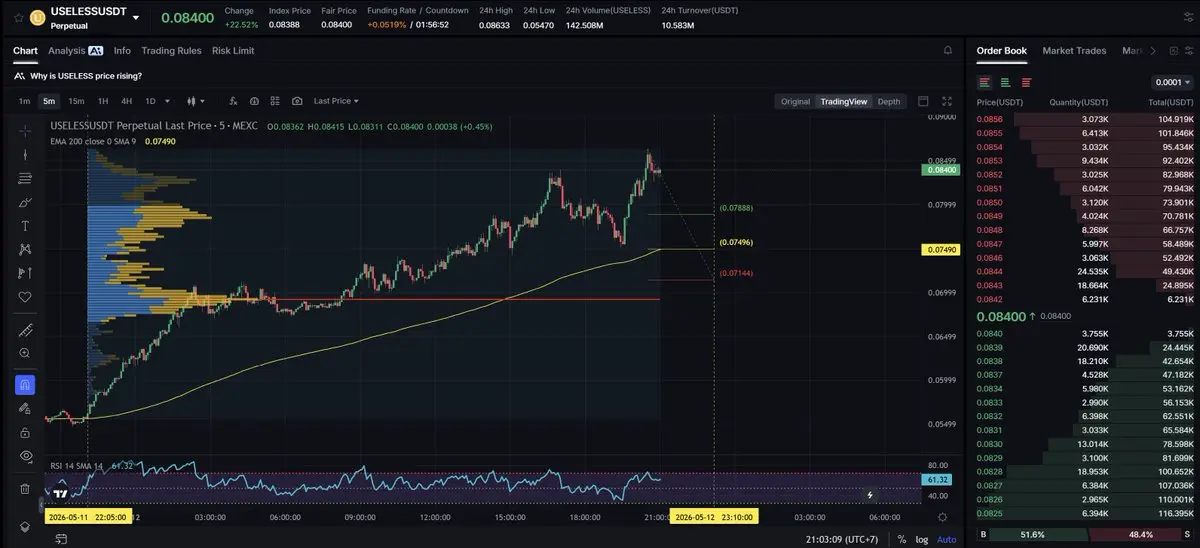Select the 1D timeframe
The image size is (1200, 548).
tap(151, 101)
